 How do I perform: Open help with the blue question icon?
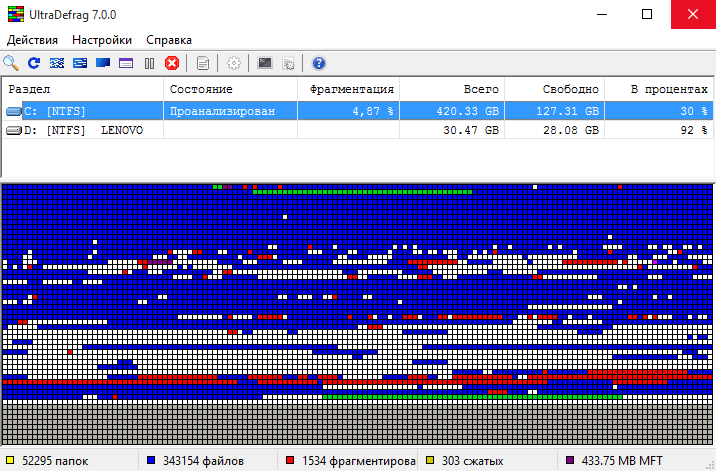[319, 63]
